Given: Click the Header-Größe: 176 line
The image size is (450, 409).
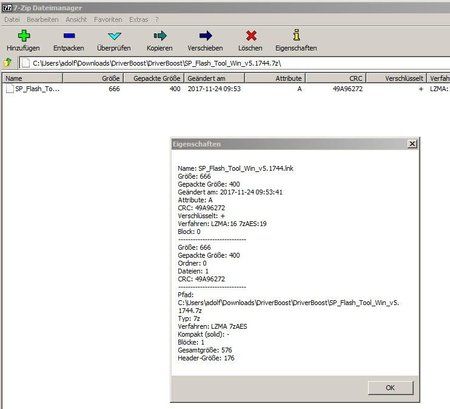Looking at the screenshot, I should [x=206, y=358].
